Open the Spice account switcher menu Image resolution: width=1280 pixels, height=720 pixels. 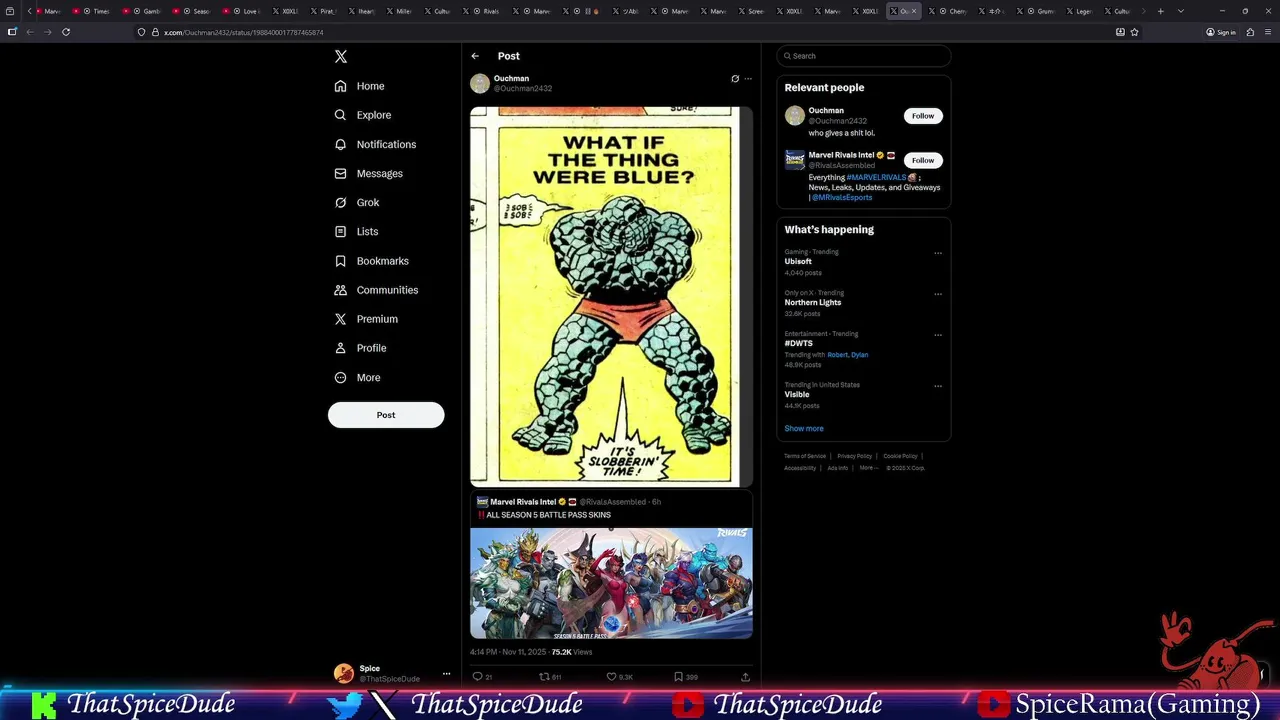point(447,674)
